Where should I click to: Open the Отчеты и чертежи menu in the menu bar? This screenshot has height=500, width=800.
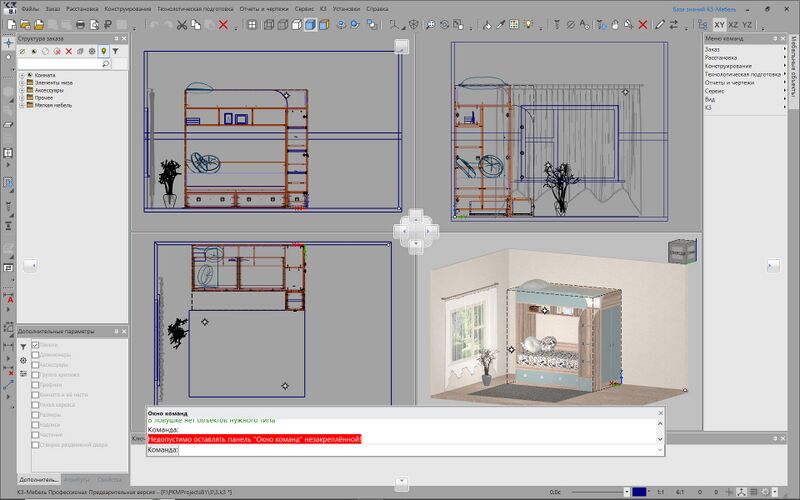(264, 9)
